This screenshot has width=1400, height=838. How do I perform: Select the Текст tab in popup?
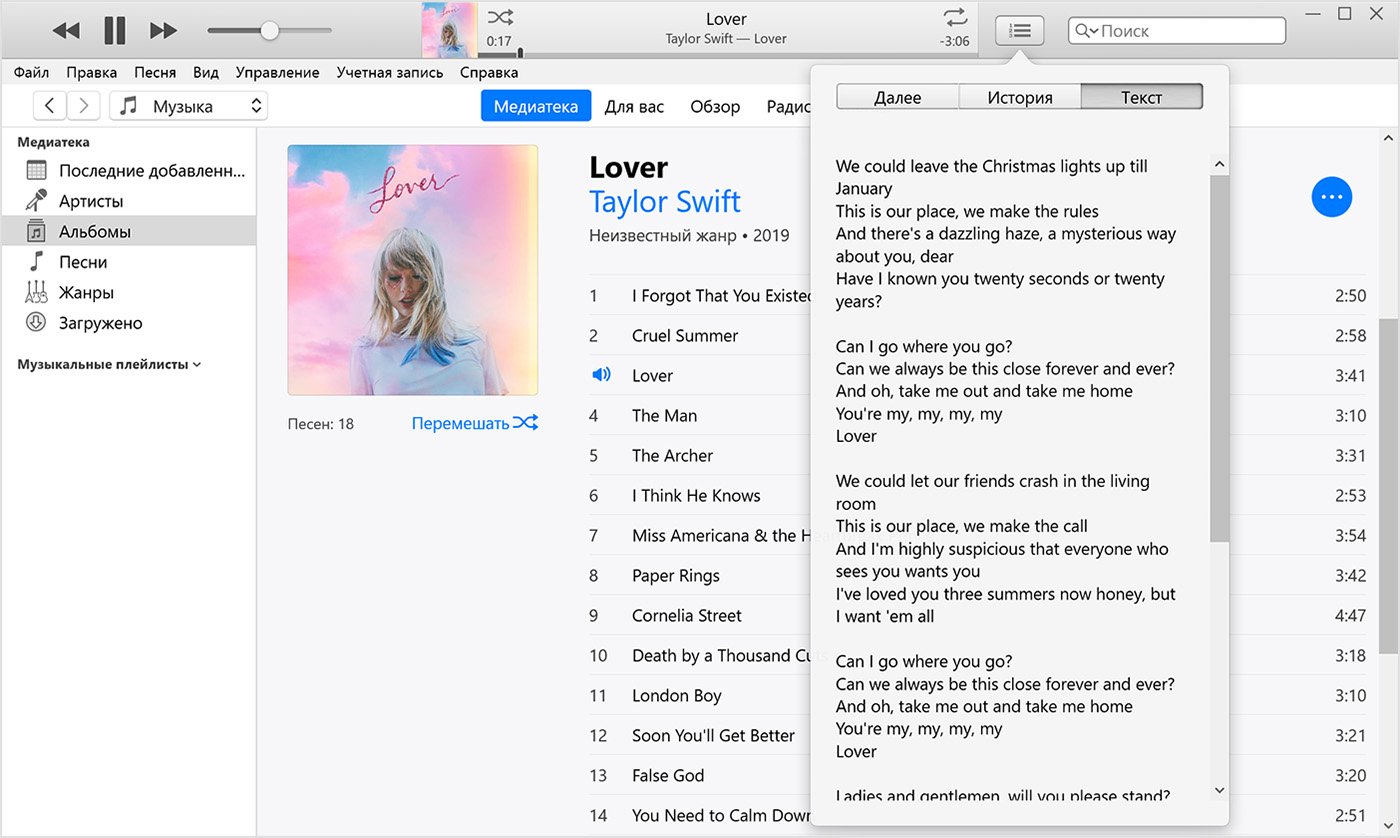pos(1142,97)
